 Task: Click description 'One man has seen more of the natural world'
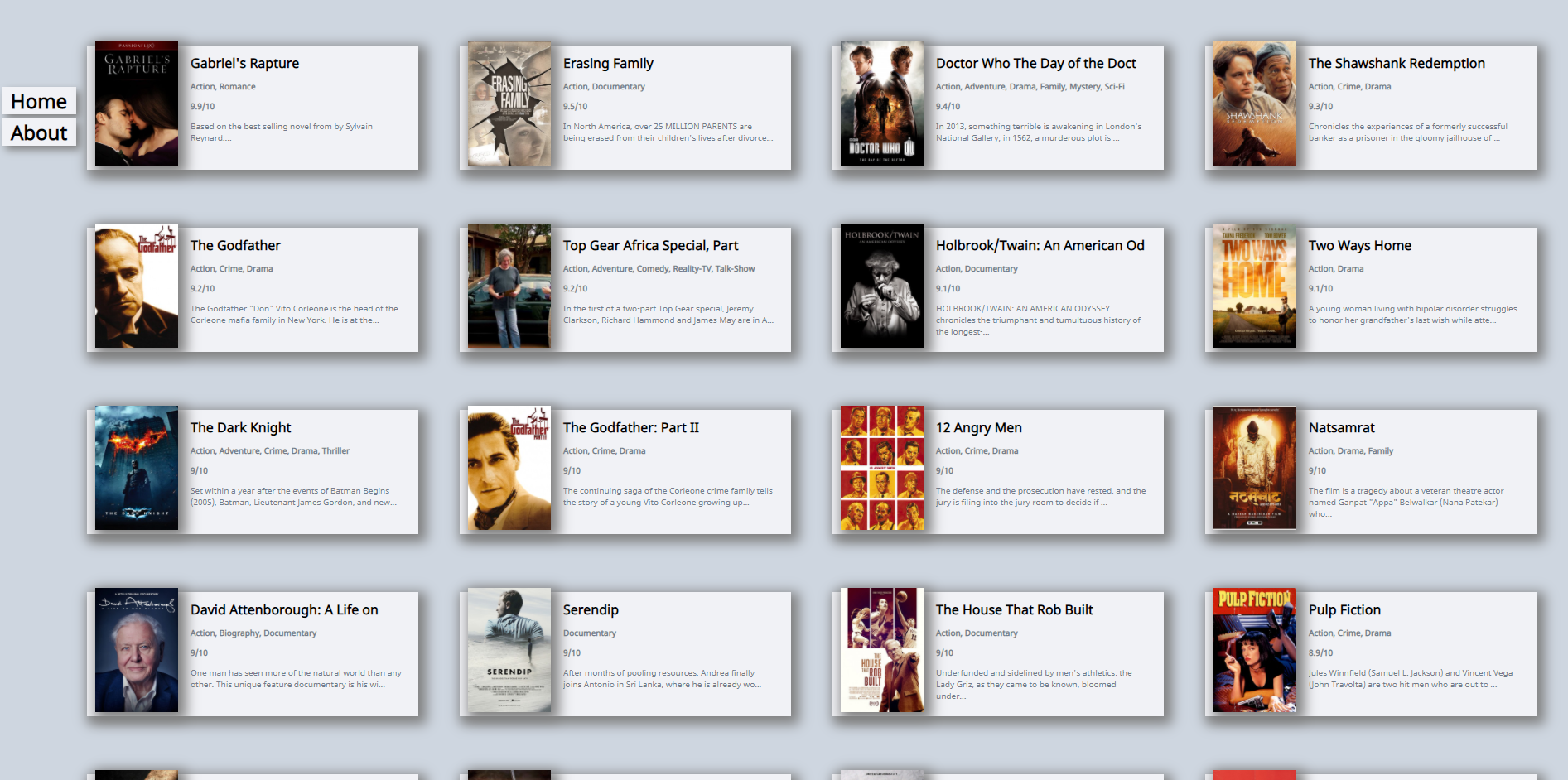click(x=296, y=679)
